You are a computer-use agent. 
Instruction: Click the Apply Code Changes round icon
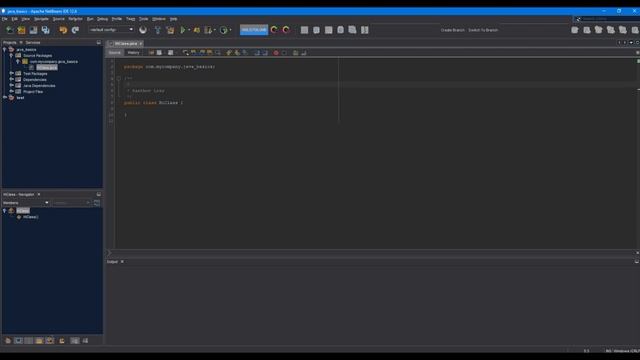click(x=223, y=30)
